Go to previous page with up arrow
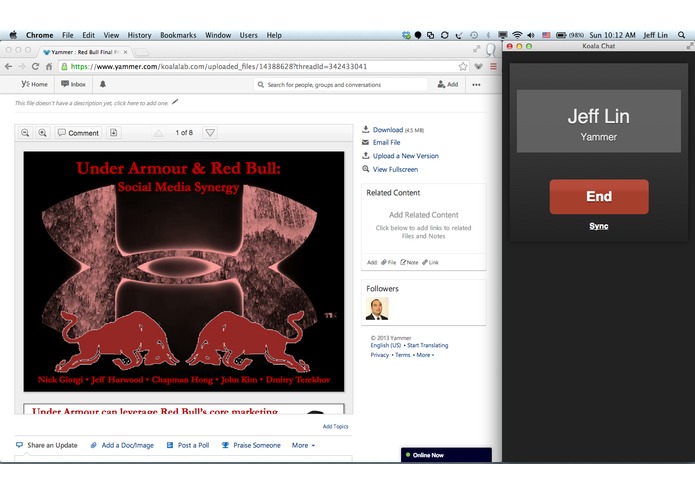The image size is (695, 494). 158,133
